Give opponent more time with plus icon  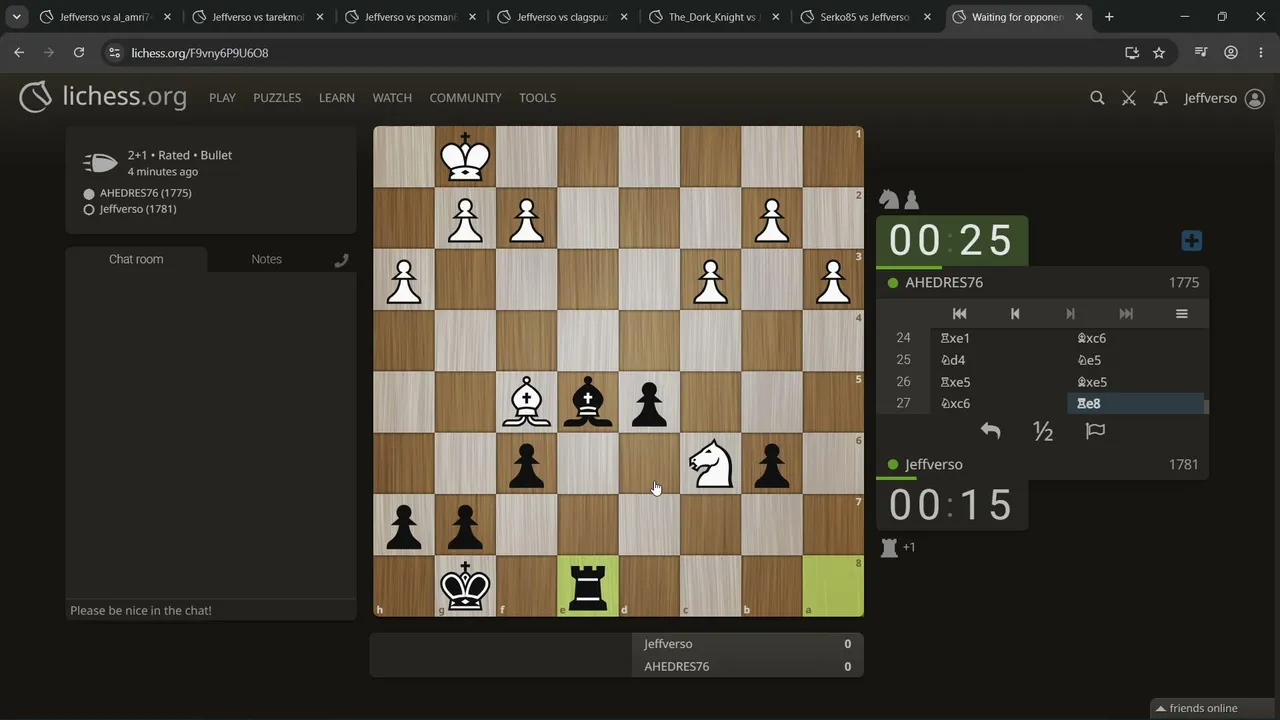(x=1191, y=241)
